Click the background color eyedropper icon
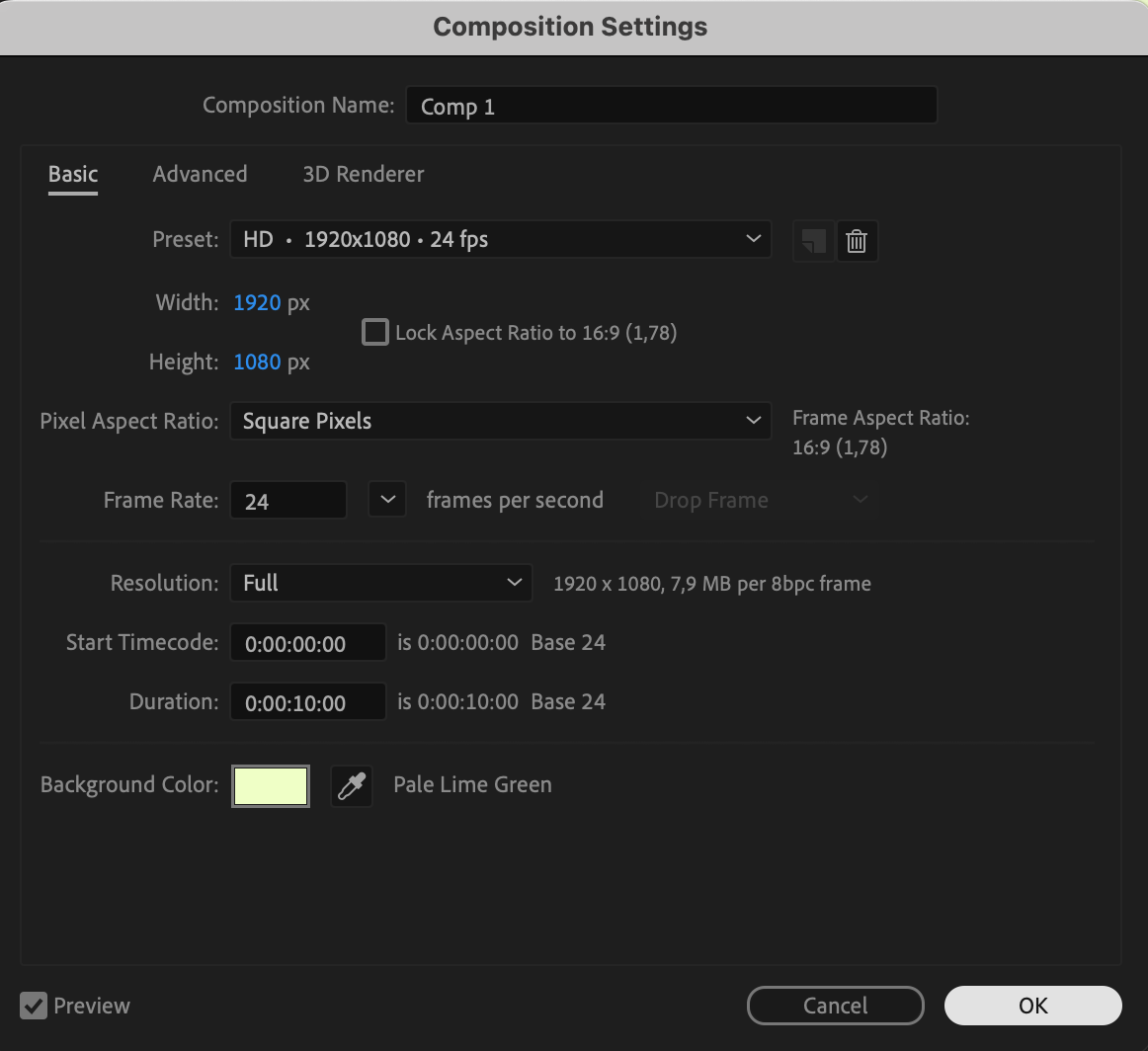The image size is (1148, 1051). click(352, 786)
